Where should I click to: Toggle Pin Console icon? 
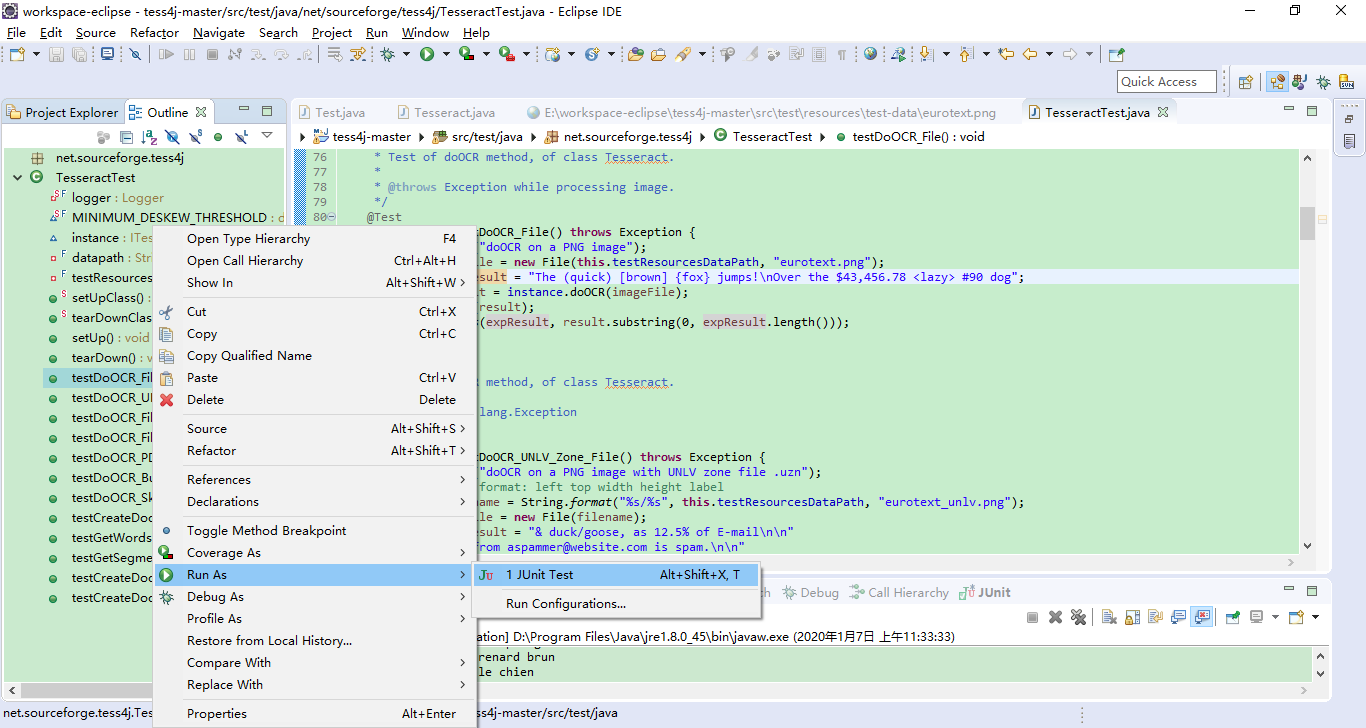point(1233,617)
